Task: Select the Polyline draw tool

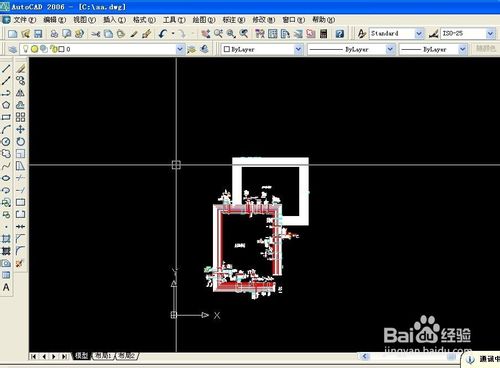Action: pyautogui.click(x=6, y=93)
